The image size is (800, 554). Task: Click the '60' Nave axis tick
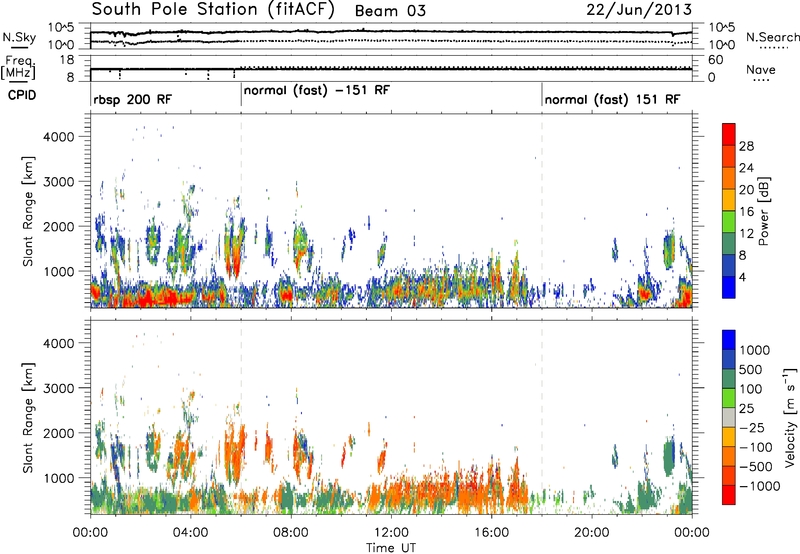[x=716, y=60]
